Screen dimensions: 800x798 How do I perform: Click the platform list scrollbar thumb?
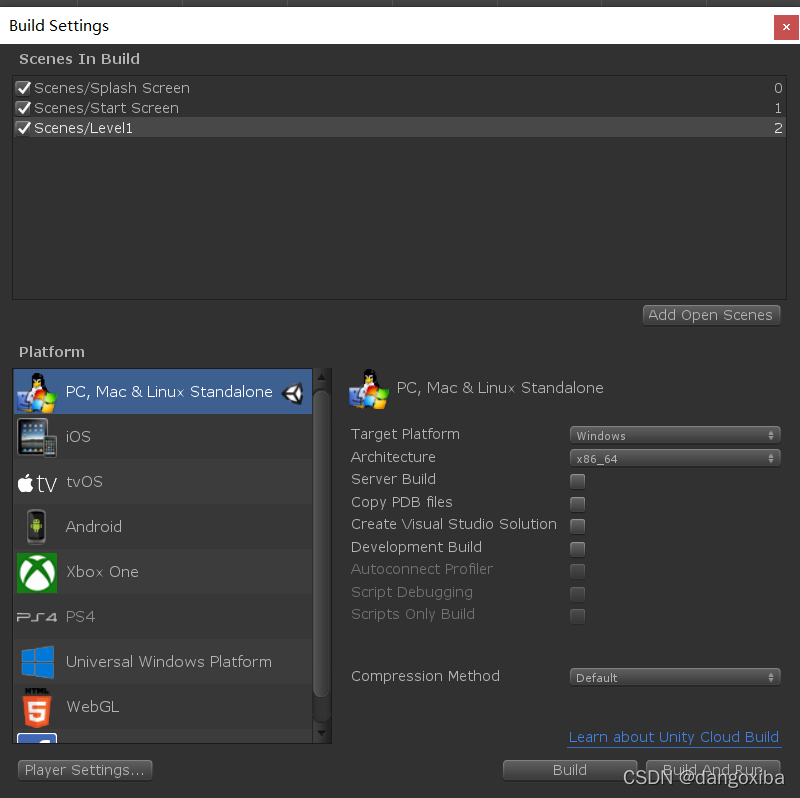point(321,543)
